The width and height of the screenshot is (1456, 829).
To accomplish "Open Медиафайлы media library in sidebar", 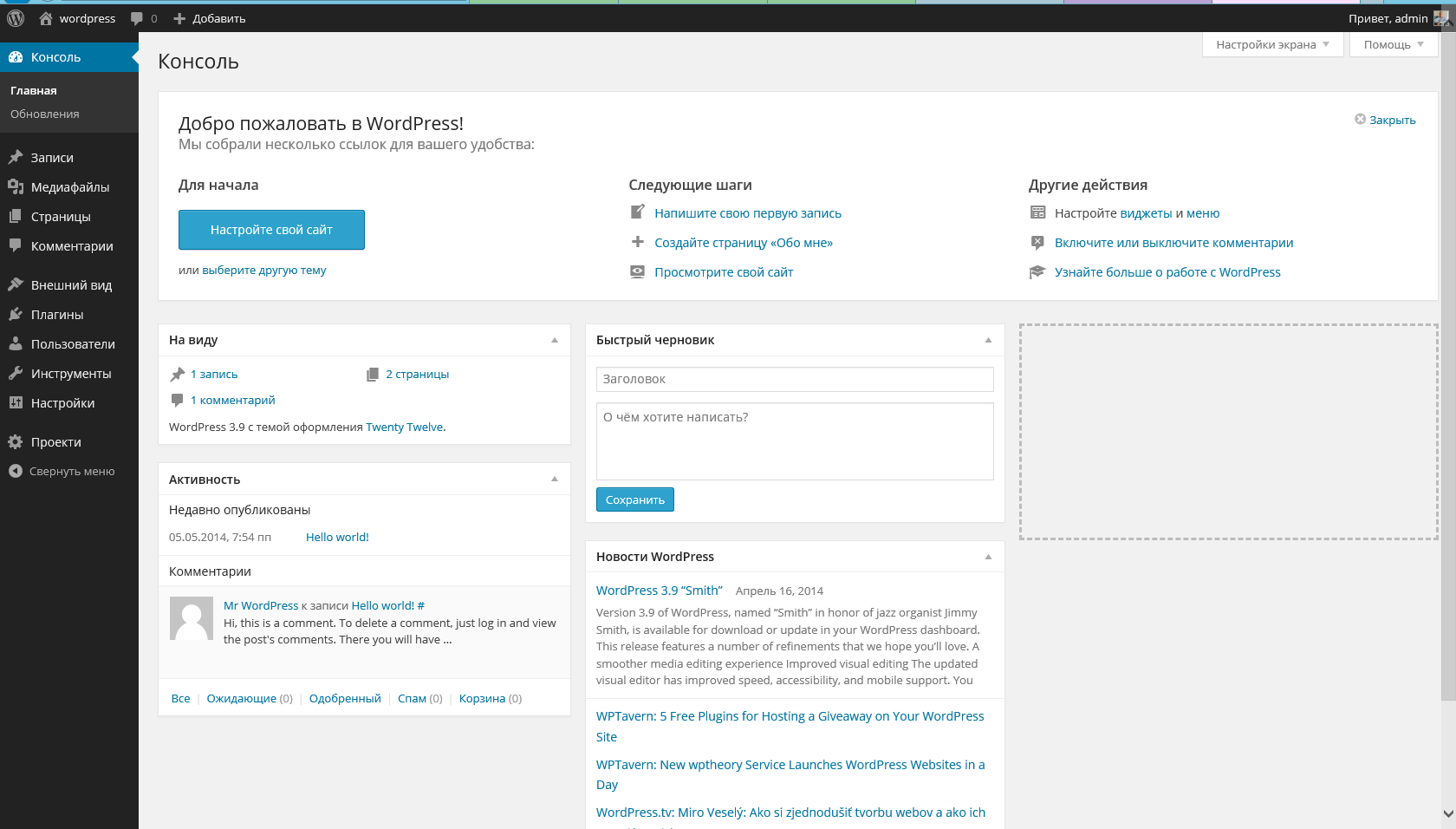I will pyautogui.click(x=69, y=187).
